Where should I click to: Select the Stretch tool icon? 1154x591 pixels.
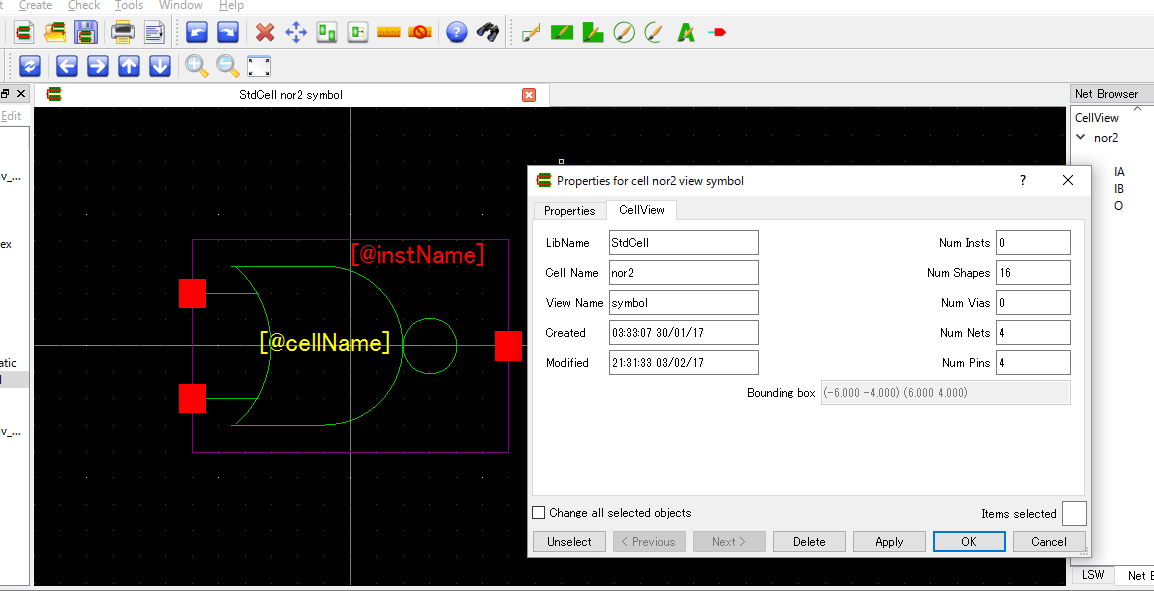(358, 32)
